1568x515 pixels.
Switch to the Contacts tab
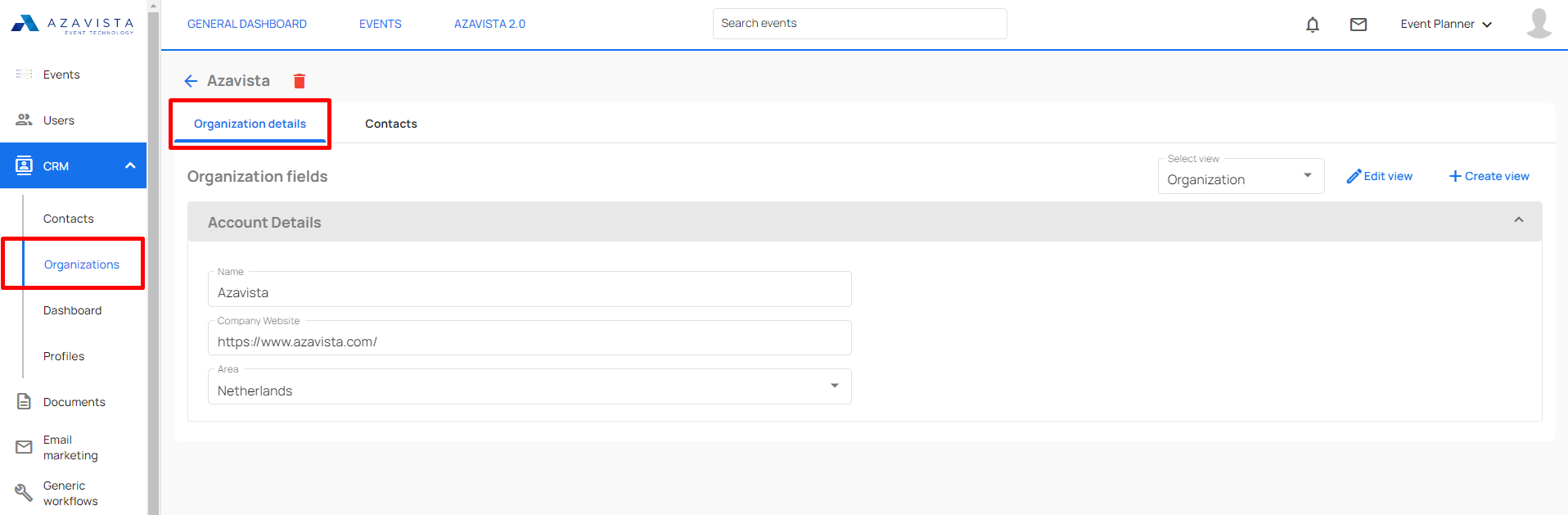click(x=391, y=124)
